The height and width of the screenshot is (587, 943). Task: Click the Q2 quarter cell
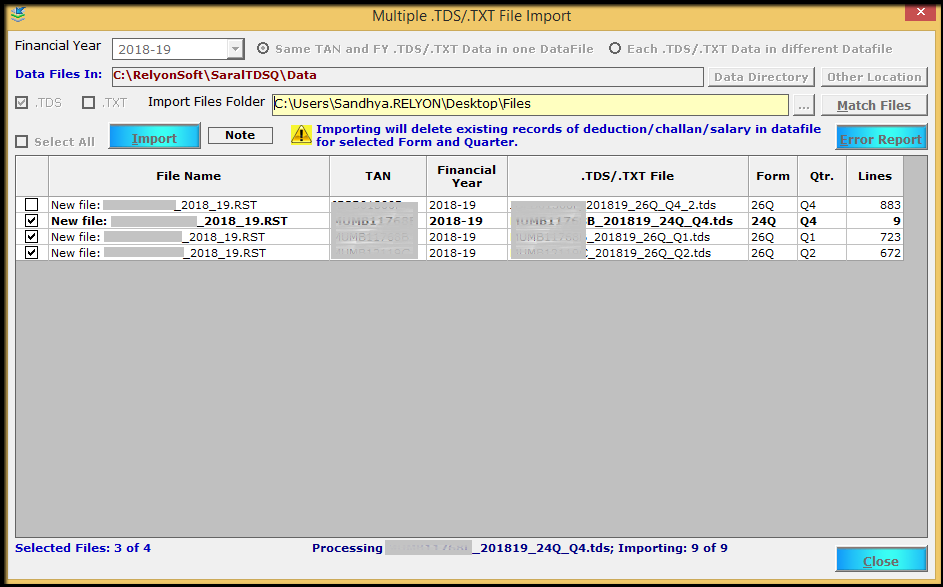tap(822, 253)
